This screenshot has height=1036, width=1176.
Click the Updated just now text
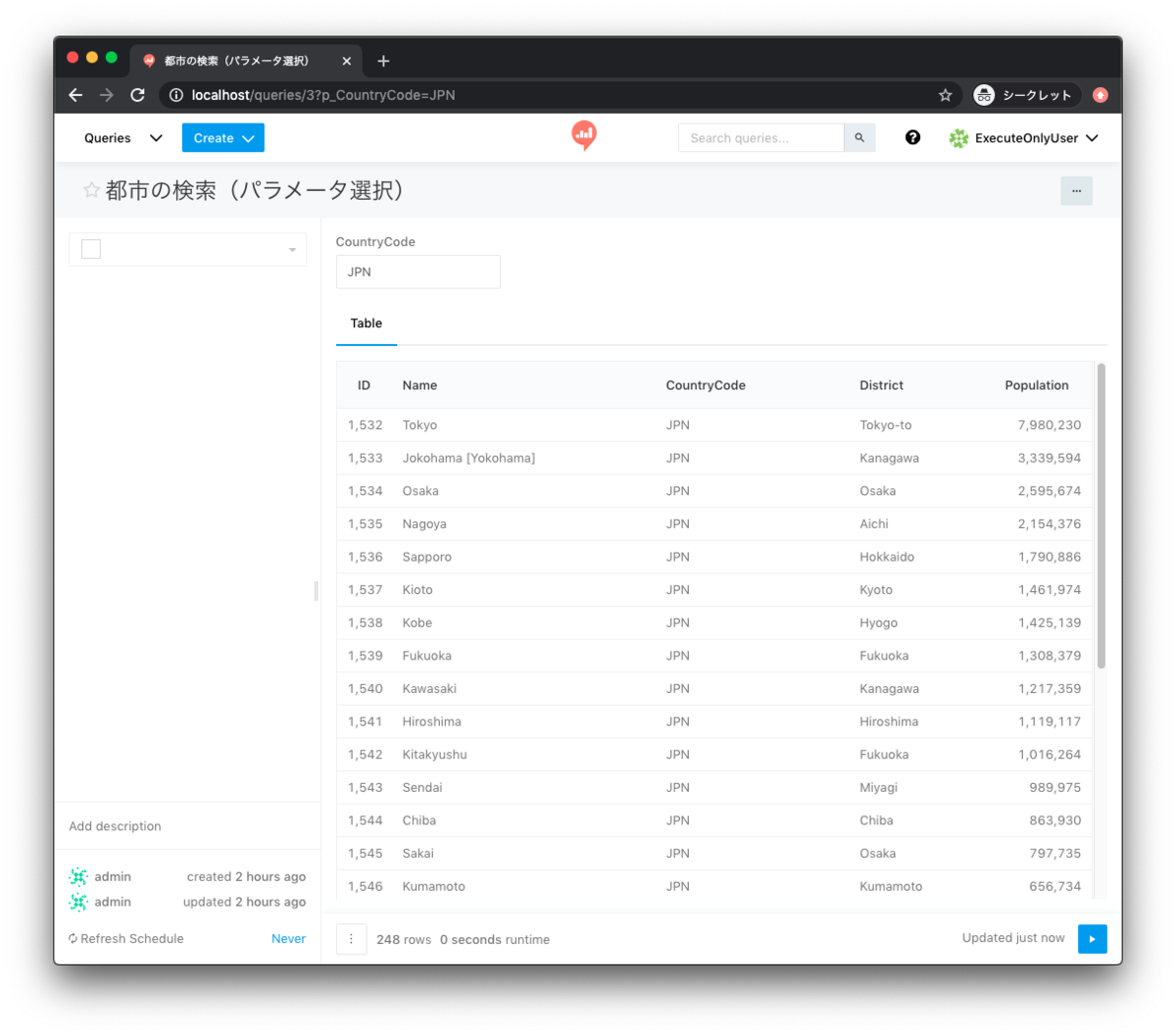point(1013,938)
